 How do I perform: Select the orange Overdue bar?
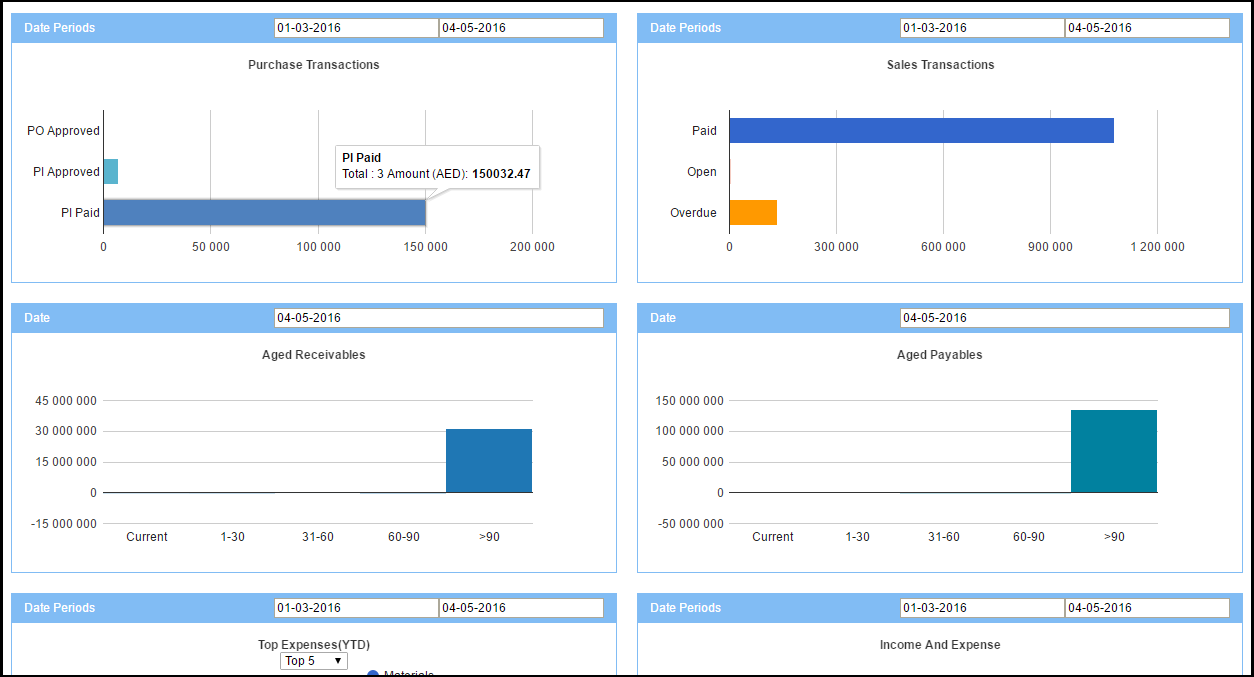tap(753, 212)
